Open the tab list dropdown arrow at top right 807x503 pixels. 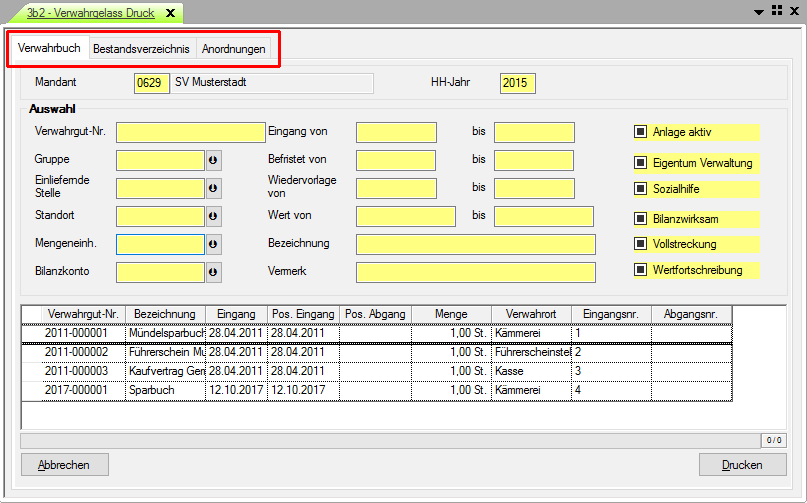(x=757, y=11)
